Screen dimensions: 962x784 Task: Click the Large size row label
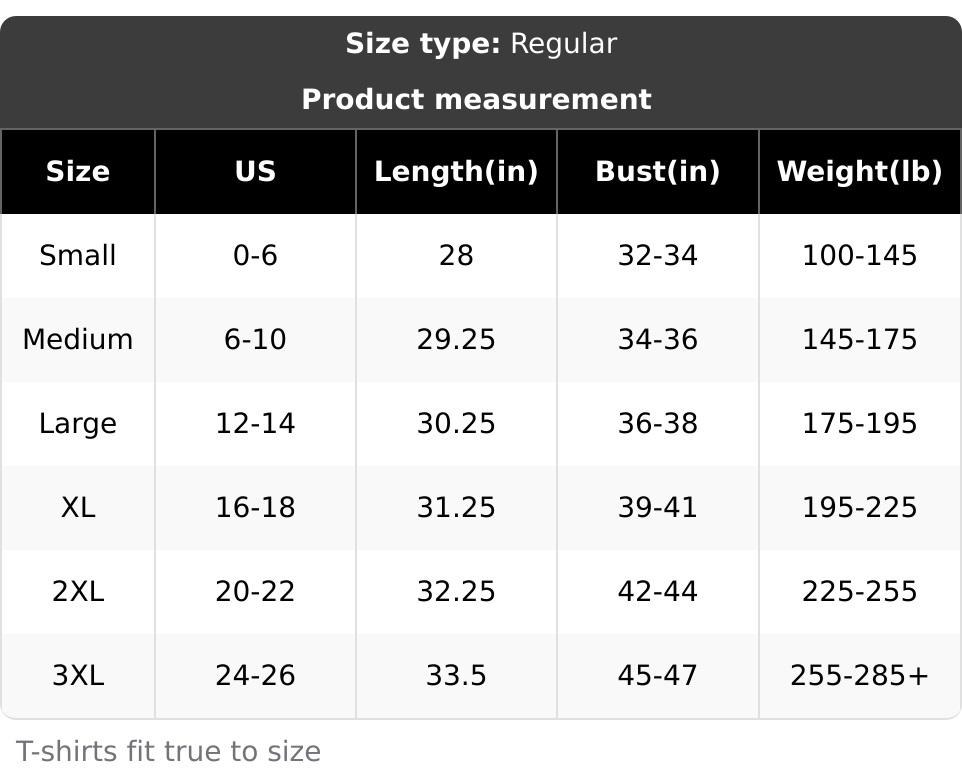point(78,424)
